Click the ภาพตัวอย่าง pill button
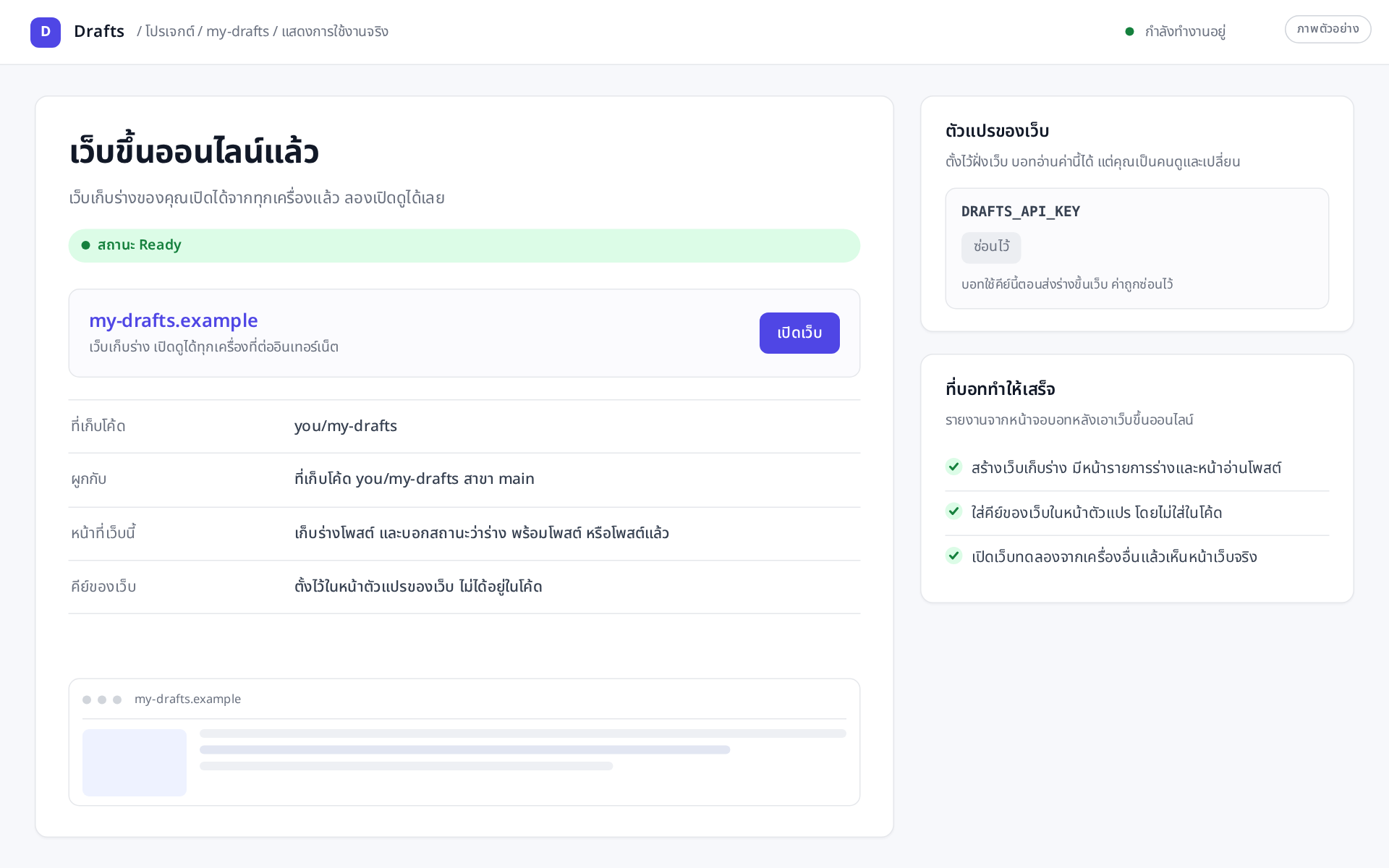Screen dimensions: 1389x868 (1328, 30)
